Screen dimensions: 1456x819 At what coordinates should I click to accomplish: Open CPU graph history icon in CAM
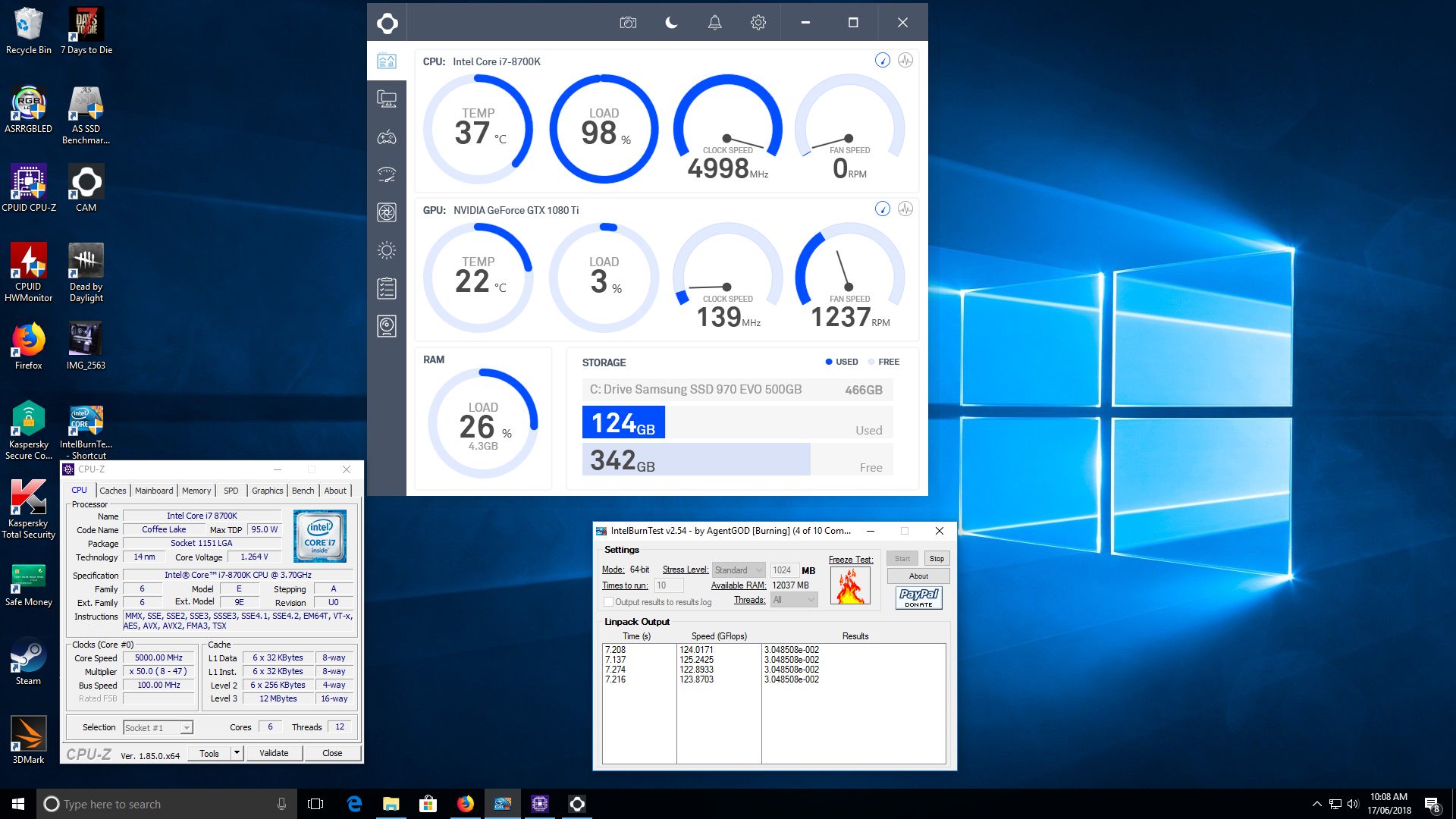click(x=905, y=60)
